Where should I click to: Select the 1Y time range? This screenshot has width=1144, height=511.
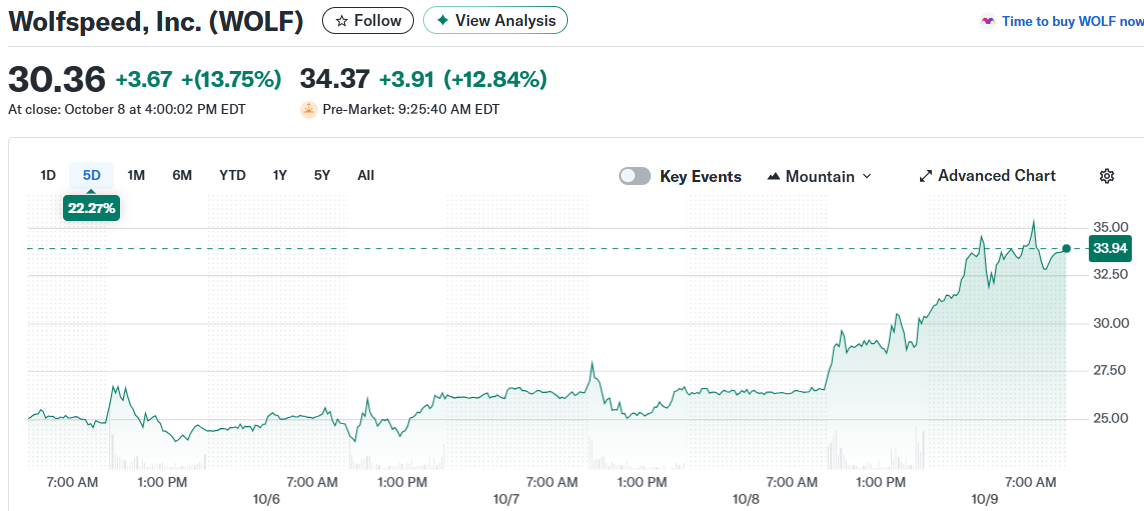[x=280, y=175]
